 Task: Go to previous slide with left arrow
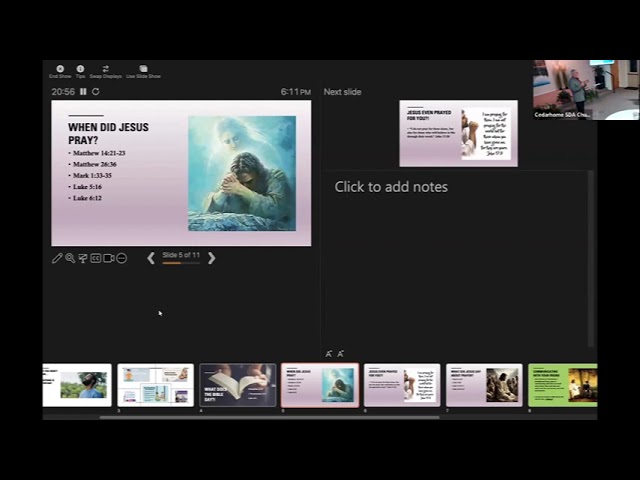click(151, 258)
